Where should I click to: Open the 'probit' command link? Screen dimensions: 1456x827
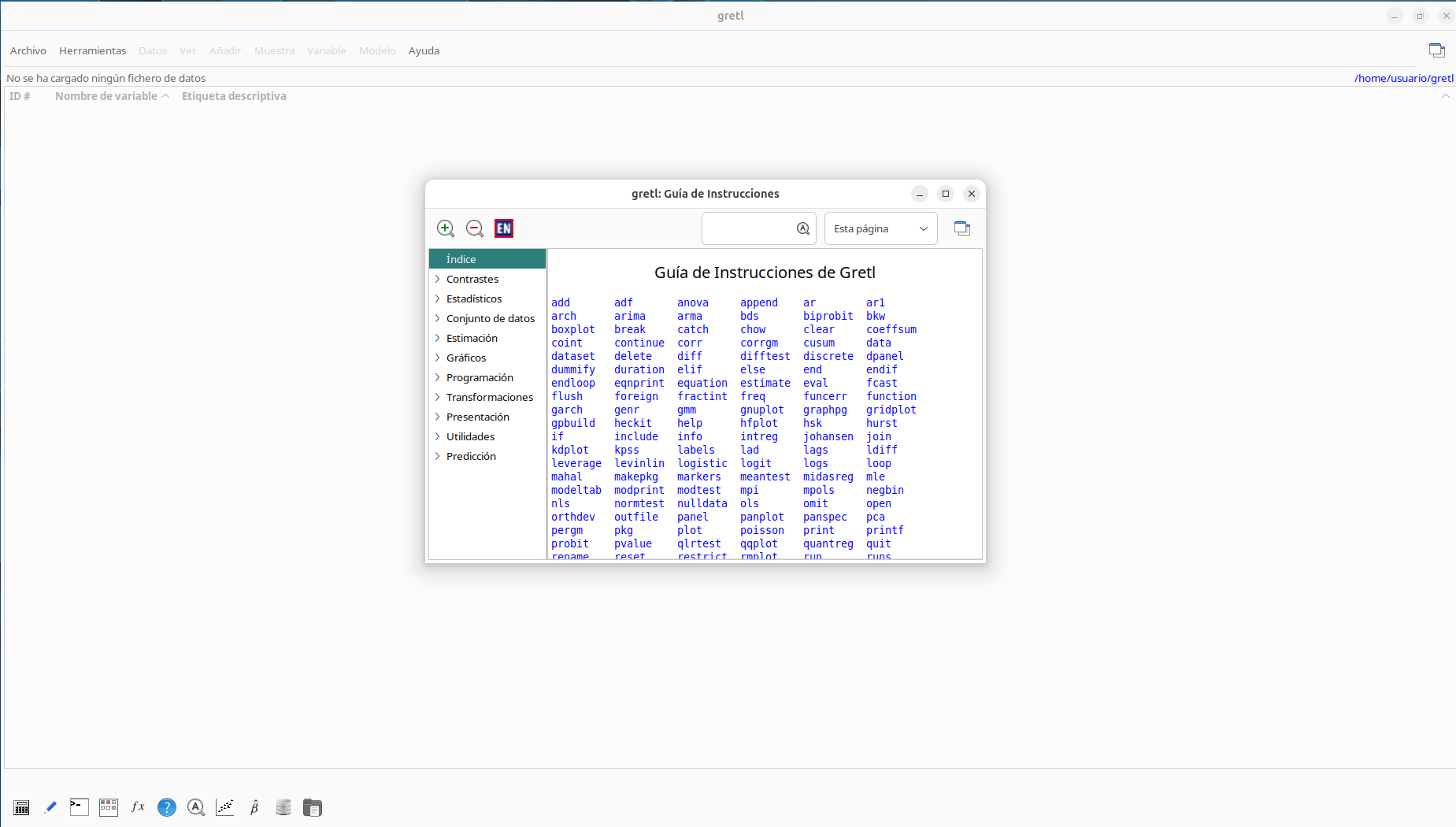pos(570,543)
